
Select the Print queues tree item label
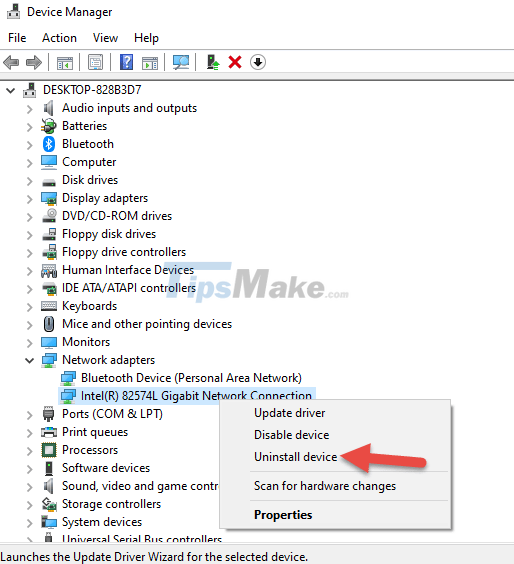[x=95, y=432]
